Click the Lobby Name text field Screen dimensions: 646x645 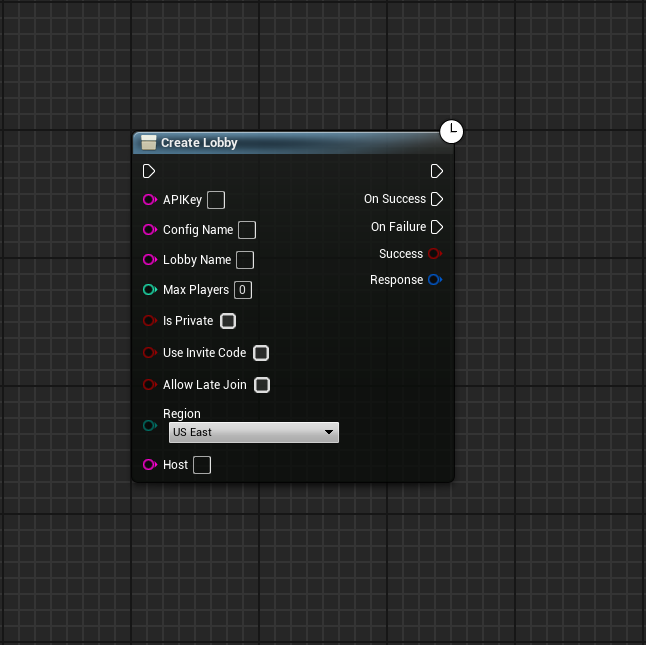pyautogui.click(x=245, y=260)
